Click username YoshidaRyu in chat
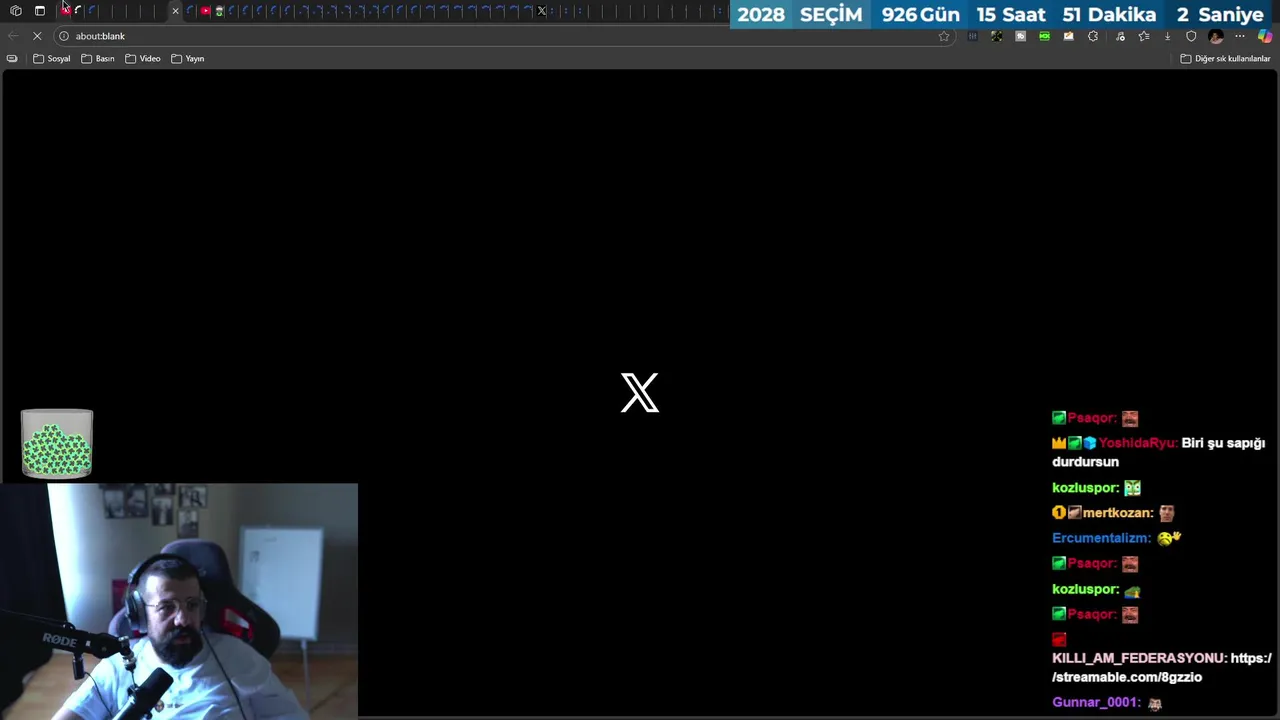The image size is (1280, 720). pyautogui.click(x=1138, y=443)
